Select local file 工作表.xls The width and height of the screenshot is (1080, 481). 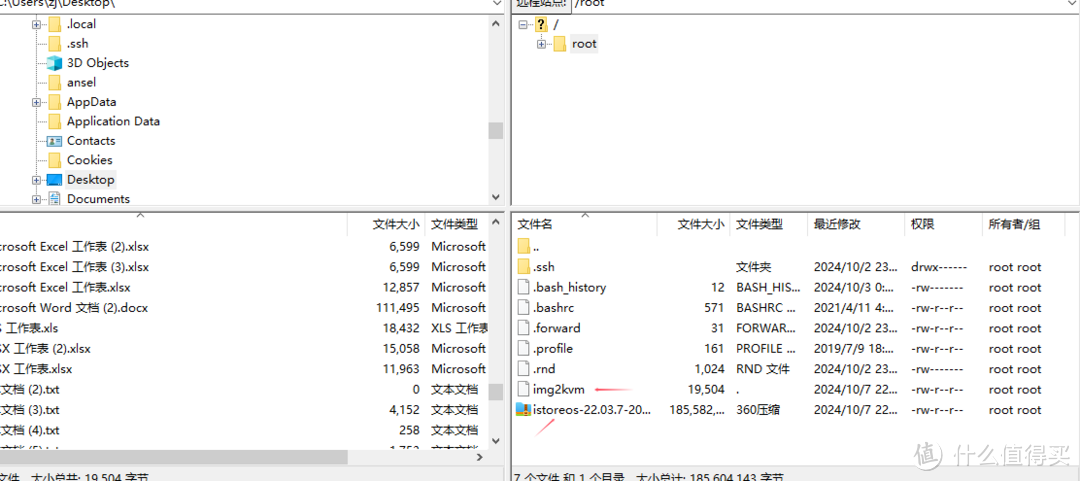(29, 328)
